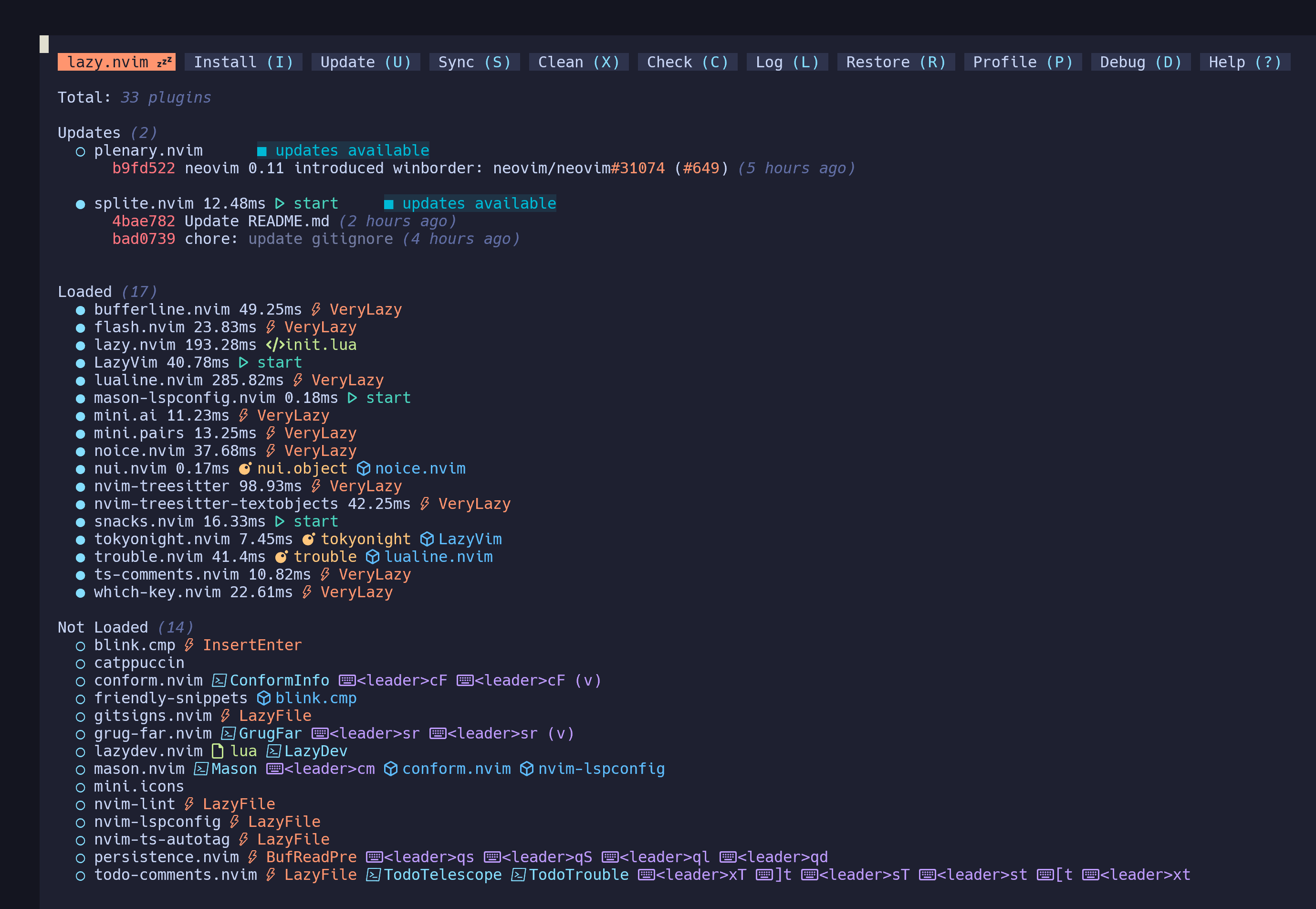Expand the nvim-ts-autotag plugin row
Screen dimensions: 1316x909
[x=203, y=839]
